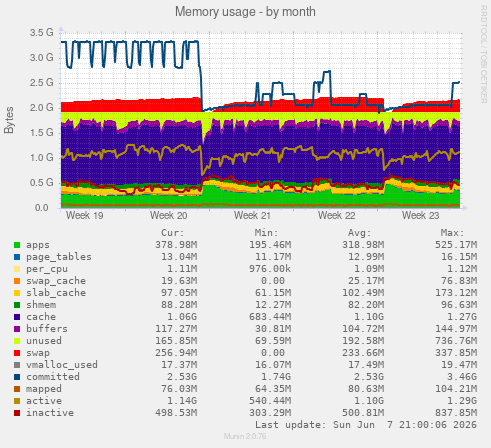Screen dimensions: 491x448
Task: Click the cache min value 683.44M
Action: [x=270, y=317]
